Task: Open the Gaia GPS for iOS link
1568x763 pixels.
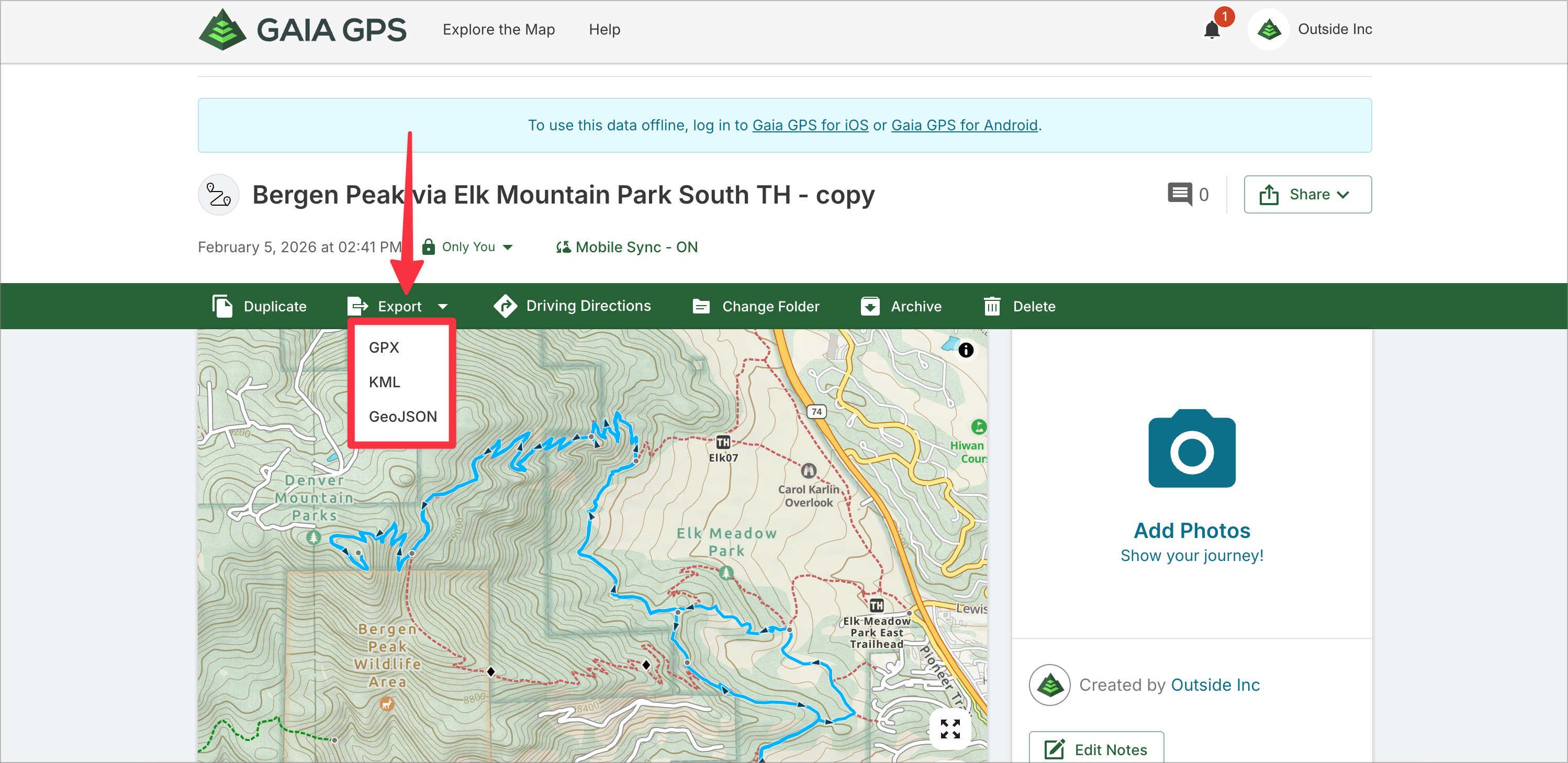Action: 810,126
